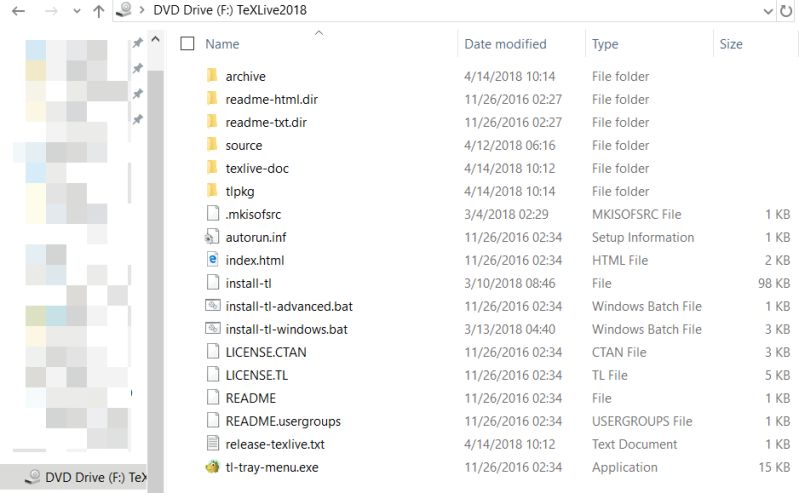The image size is (799, 493).
Task: Click the release-texlive.txt document icon
Action: 212,443
